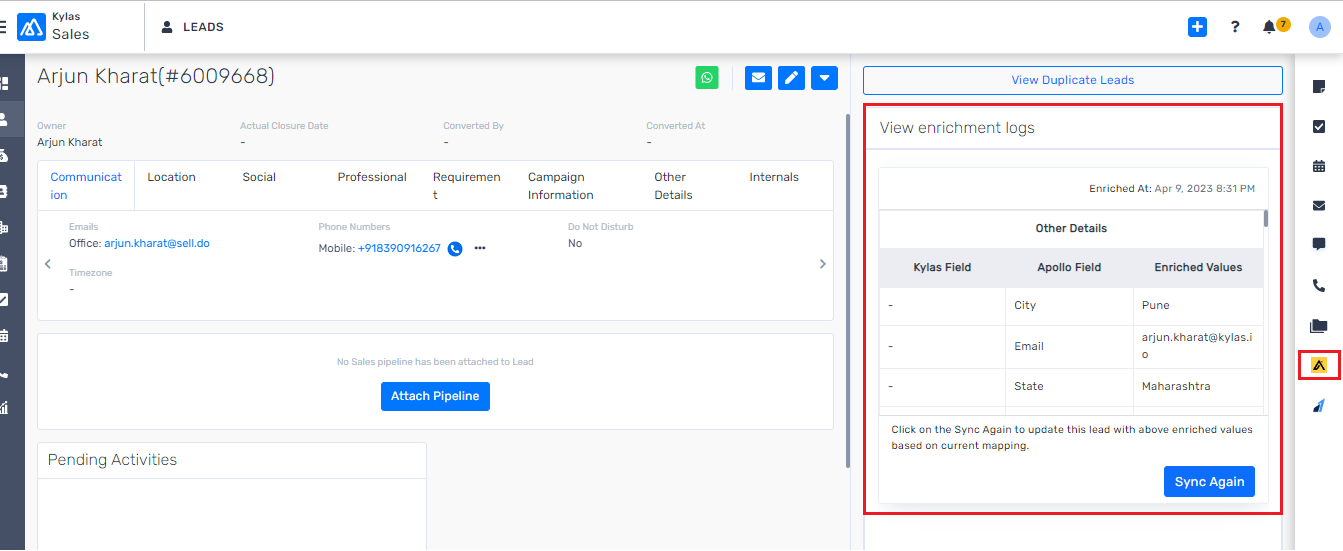Image resolution: width=1343 pixels, height=551 pixels.
Task: Click the 'Other Details' table section title
Action: pyautogui.click(x=1071, y=228)
